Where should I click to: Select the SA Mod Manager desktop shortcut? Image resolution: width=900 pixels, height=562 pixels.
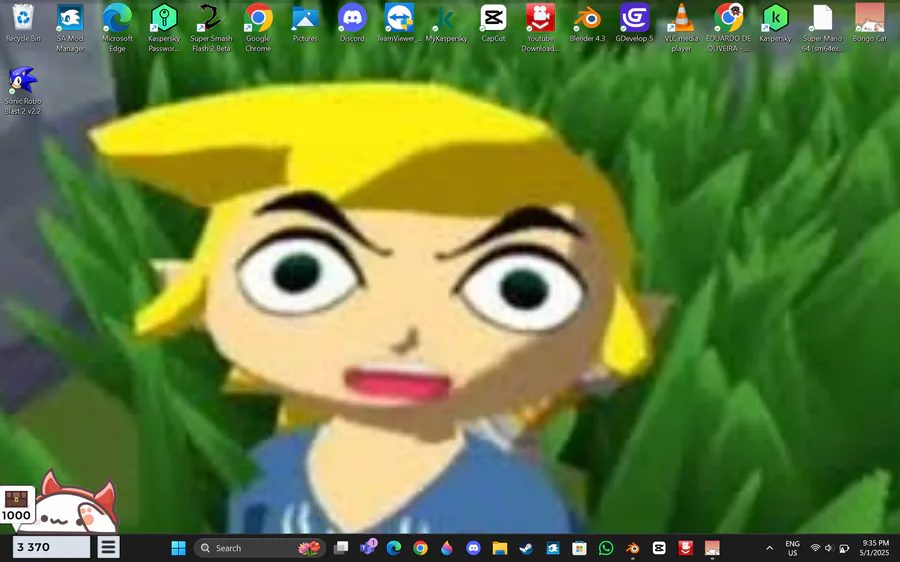point(70,28)
